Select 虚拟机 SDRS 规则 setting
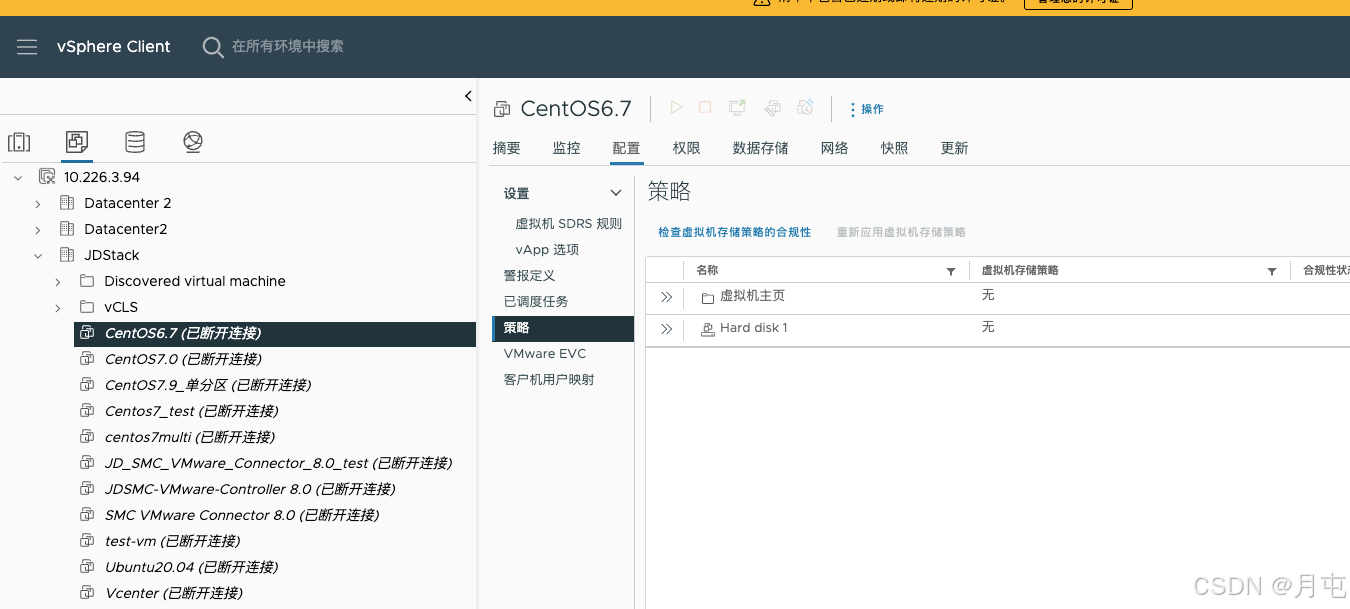The image size is (1350, 609). tap(569, 223)
